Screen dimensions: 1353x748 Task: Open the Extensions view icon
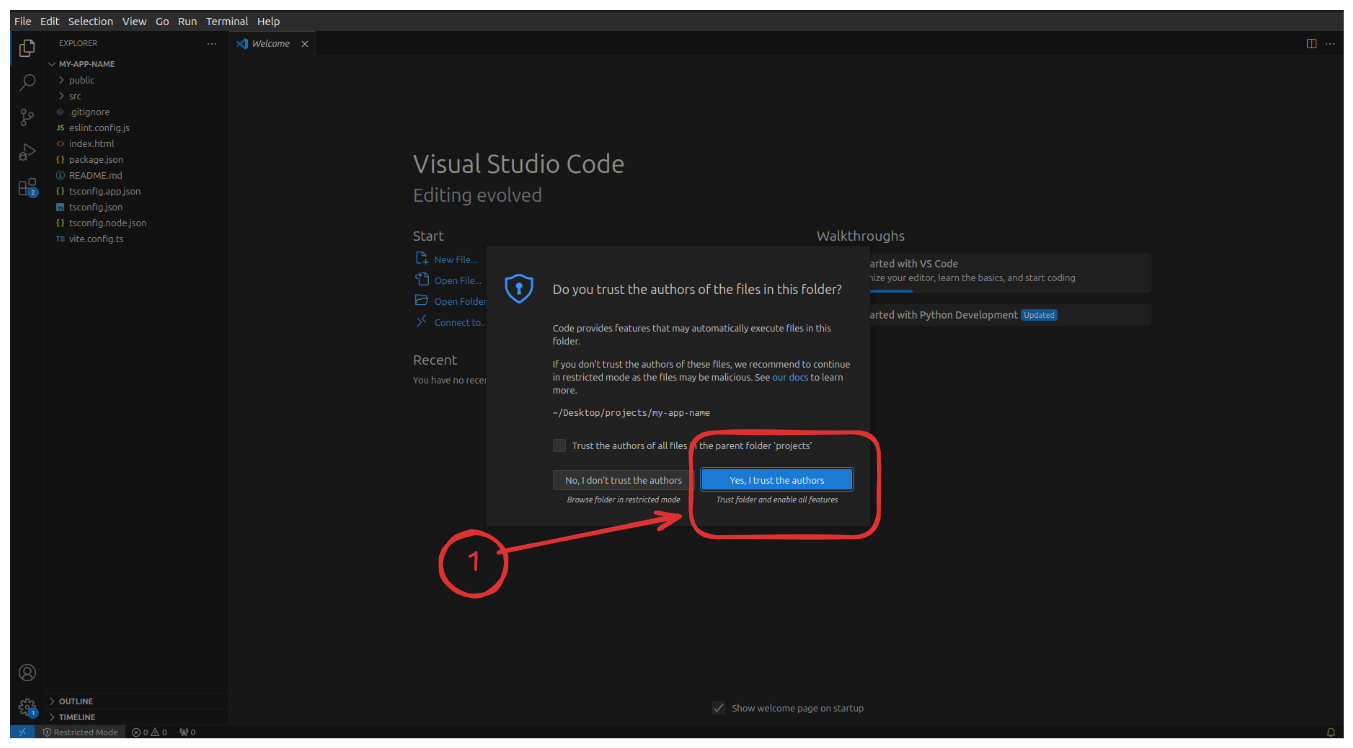coord(26,188)
